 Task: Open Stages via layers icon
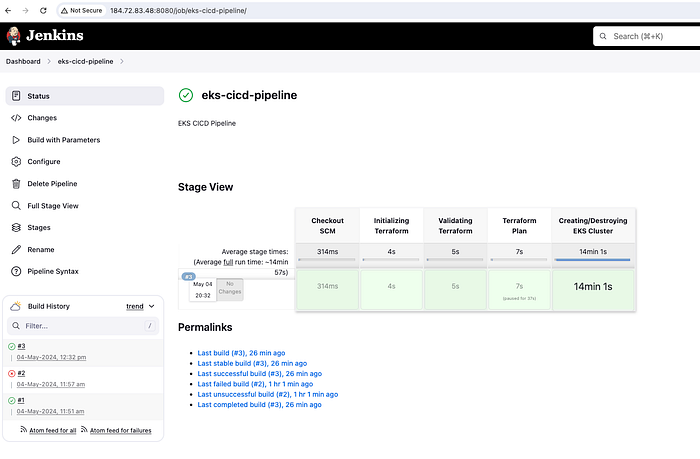(x=16, y=227)
